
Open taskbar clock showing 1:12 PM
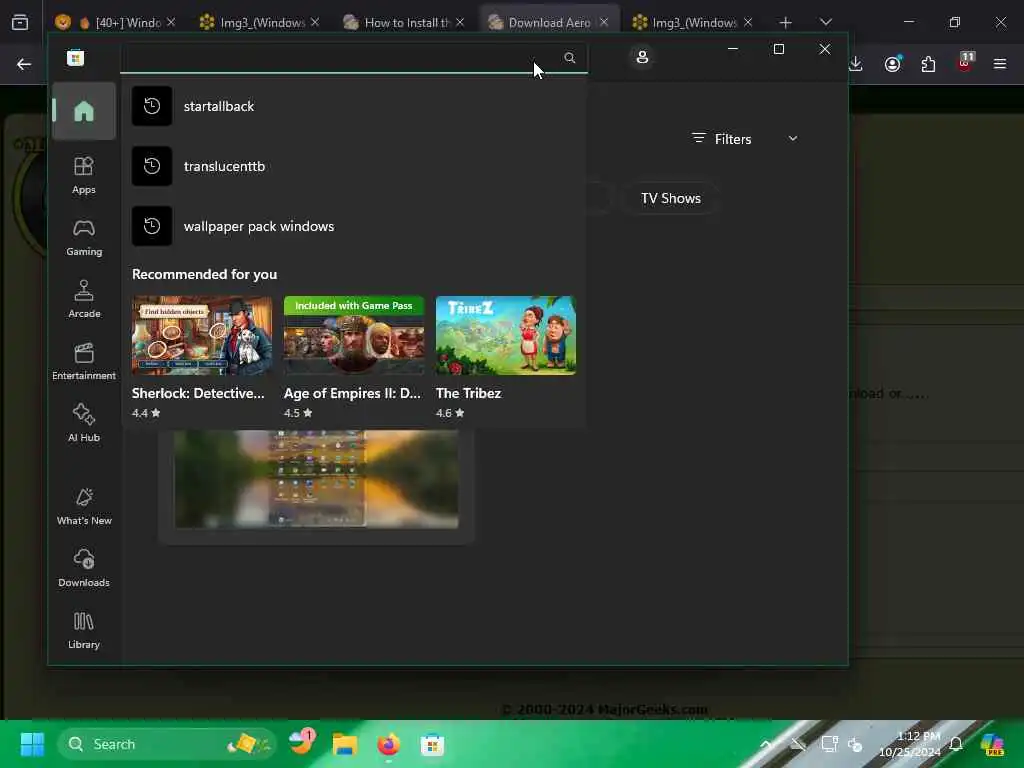(910, 744)
